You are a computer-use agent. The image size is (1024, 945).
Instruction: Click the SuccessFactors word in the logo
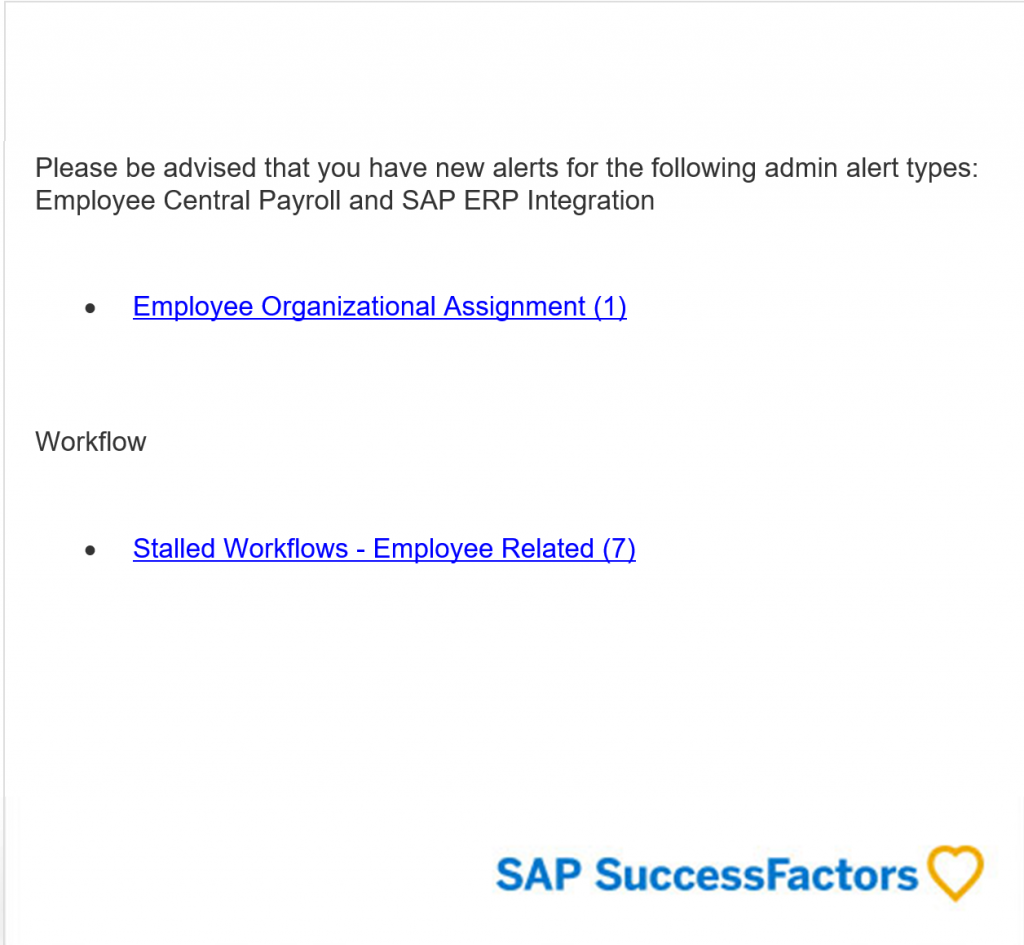coord(756,874)
